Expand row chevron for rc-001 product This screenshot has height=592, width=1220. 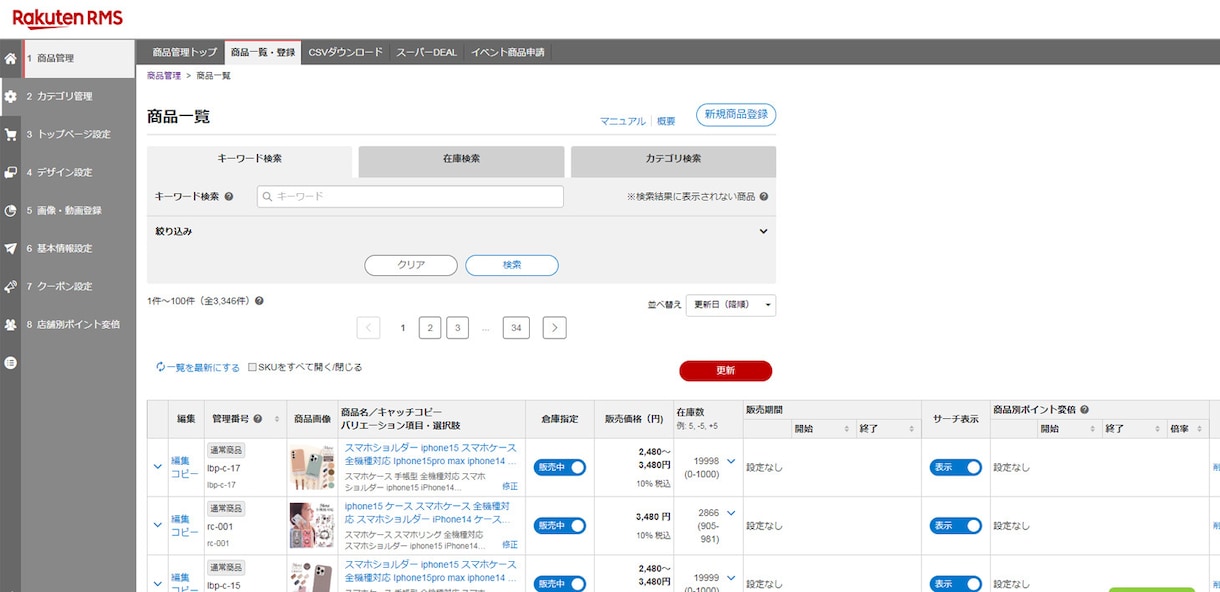tap(157, 524)
